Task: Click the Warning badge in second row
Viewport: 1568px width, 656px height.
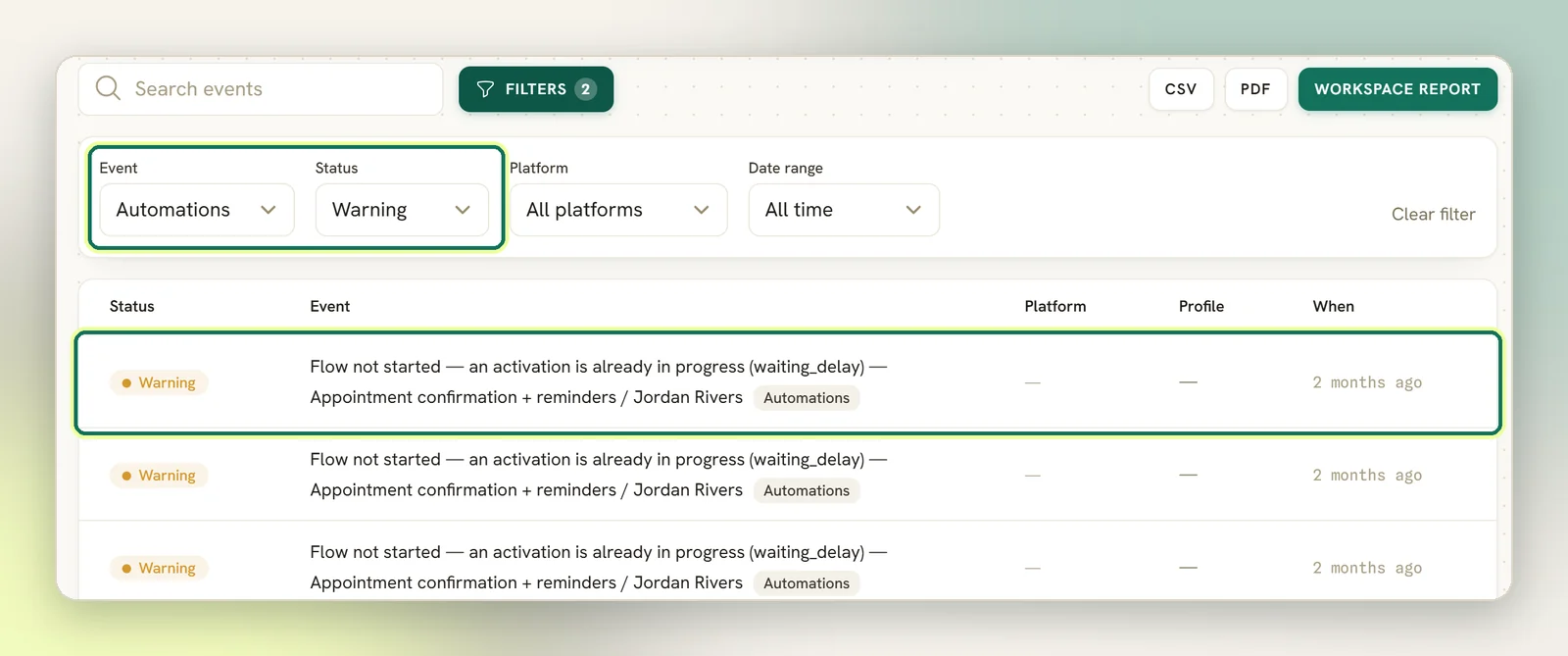Action: coord(159,476)
